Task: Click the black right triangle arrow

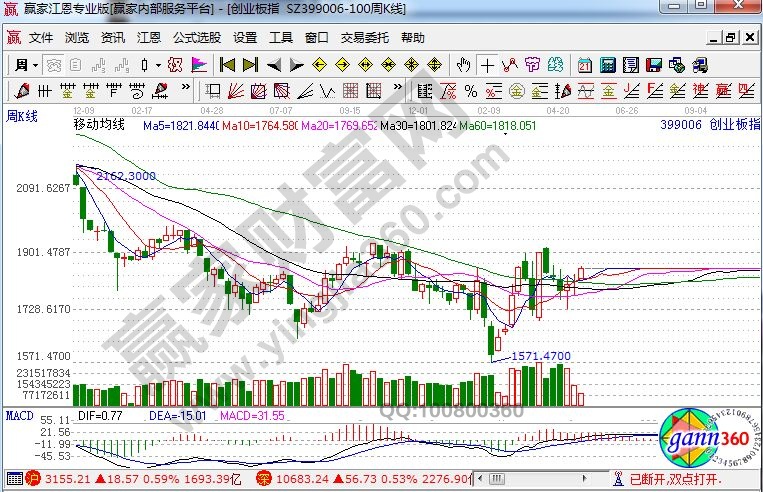Action: (296, 65)
